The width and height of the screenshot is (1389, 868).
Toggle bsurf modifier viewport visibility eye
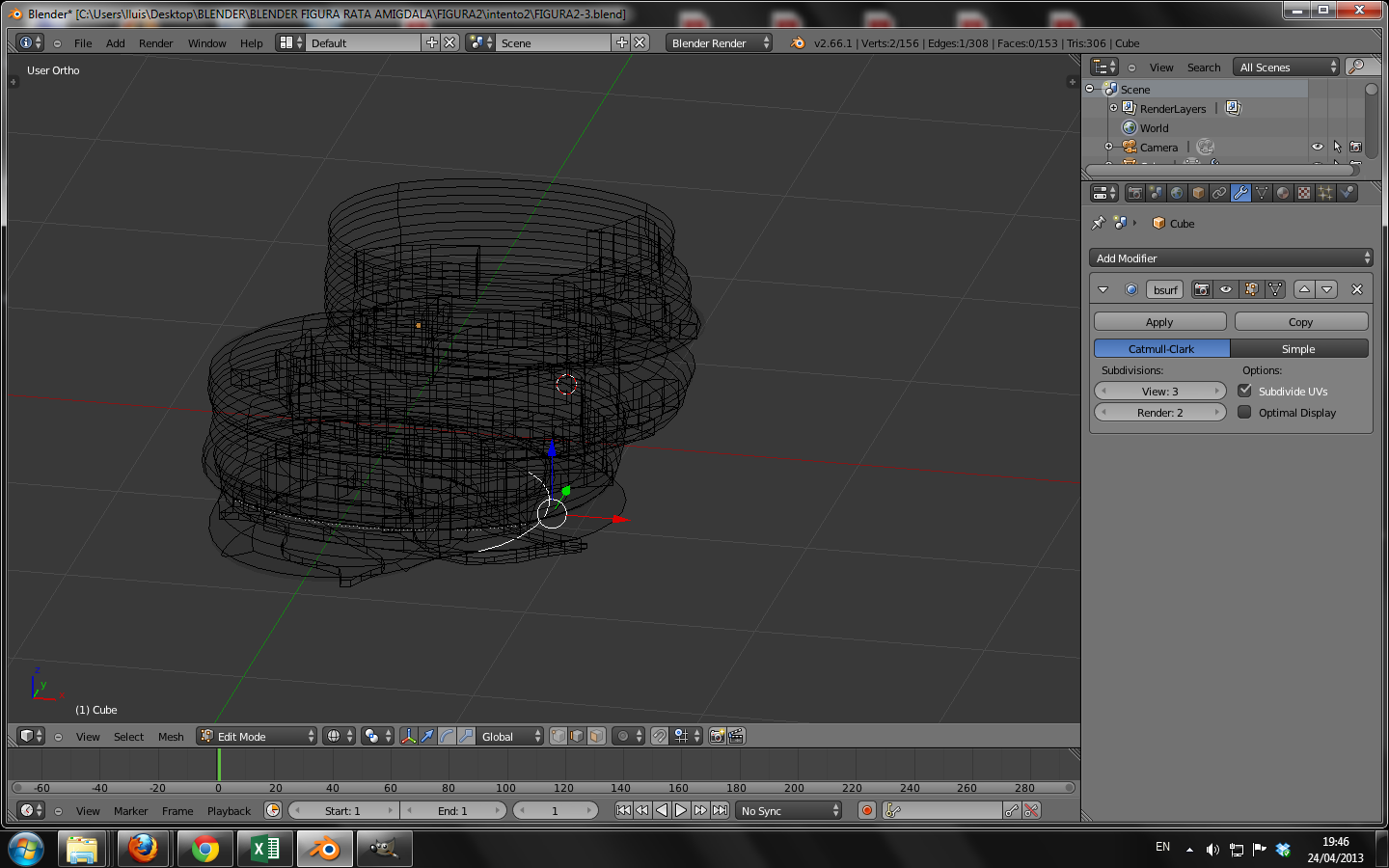point(1225,289)
